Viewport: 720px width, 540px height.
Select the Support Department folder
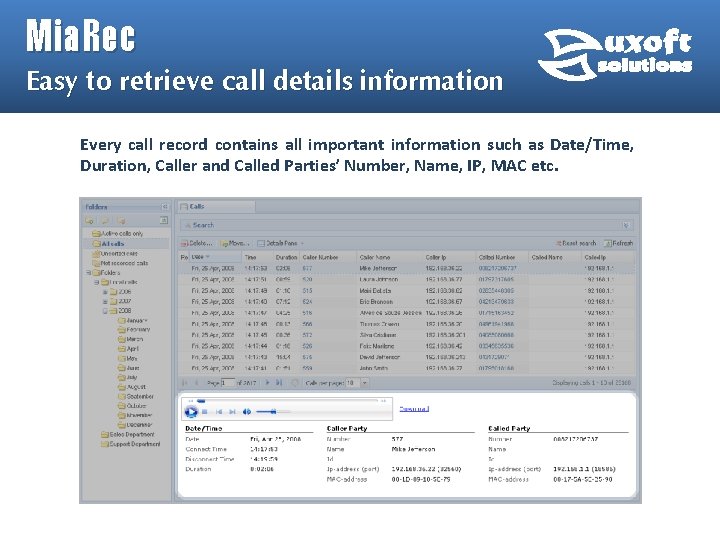[x=131, y=444]
